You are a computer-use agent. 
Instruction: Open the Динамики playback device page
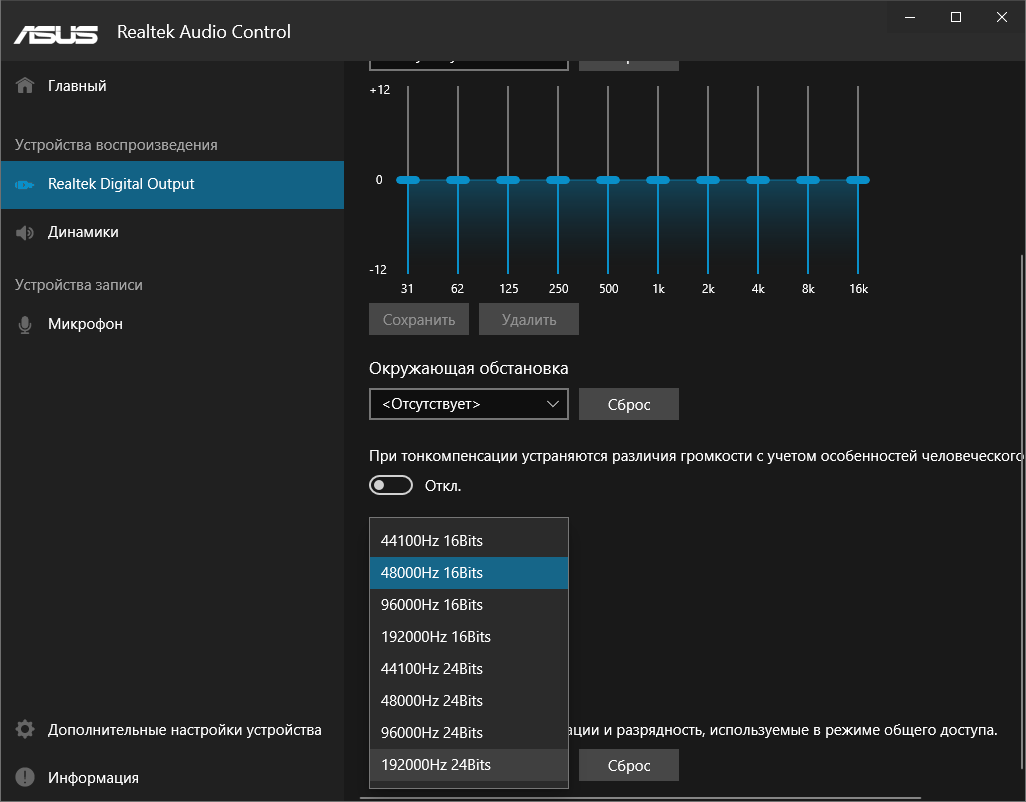coord(83,232)
